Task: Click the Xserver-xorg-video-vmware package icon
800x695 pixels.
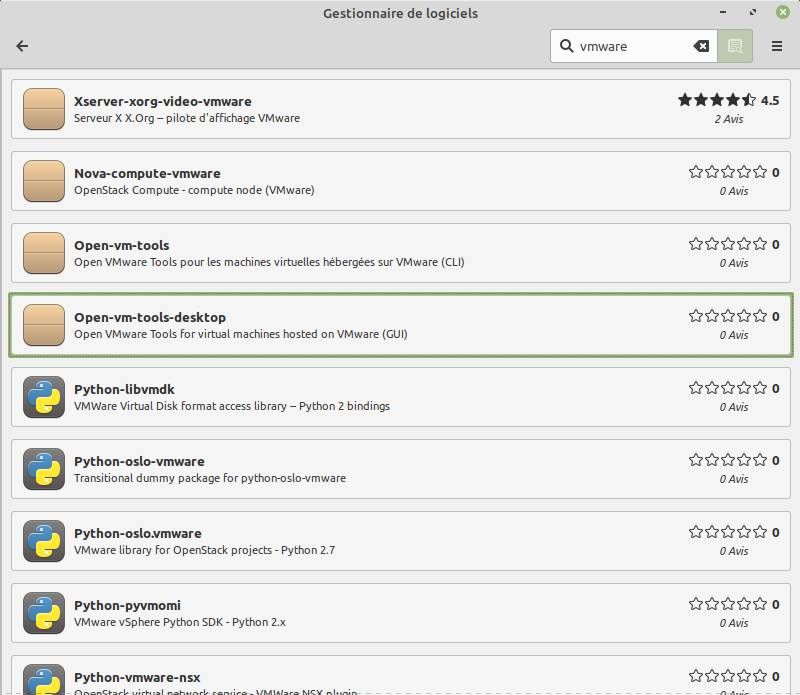Action: (44, 109)
